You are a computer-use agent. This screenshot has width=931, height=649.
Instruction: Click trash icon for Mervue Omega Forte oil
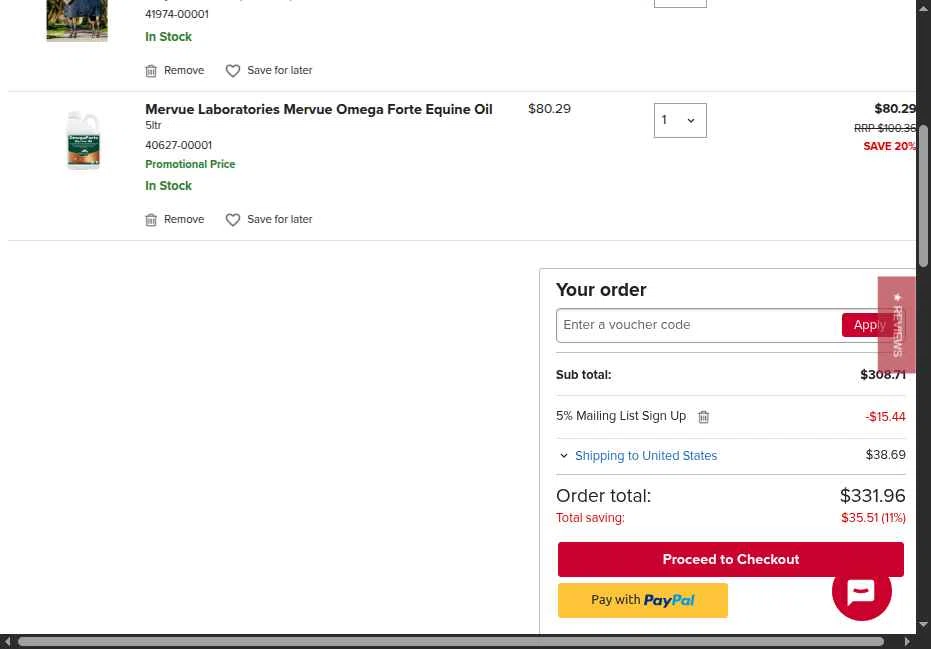(x=151, y=220)
